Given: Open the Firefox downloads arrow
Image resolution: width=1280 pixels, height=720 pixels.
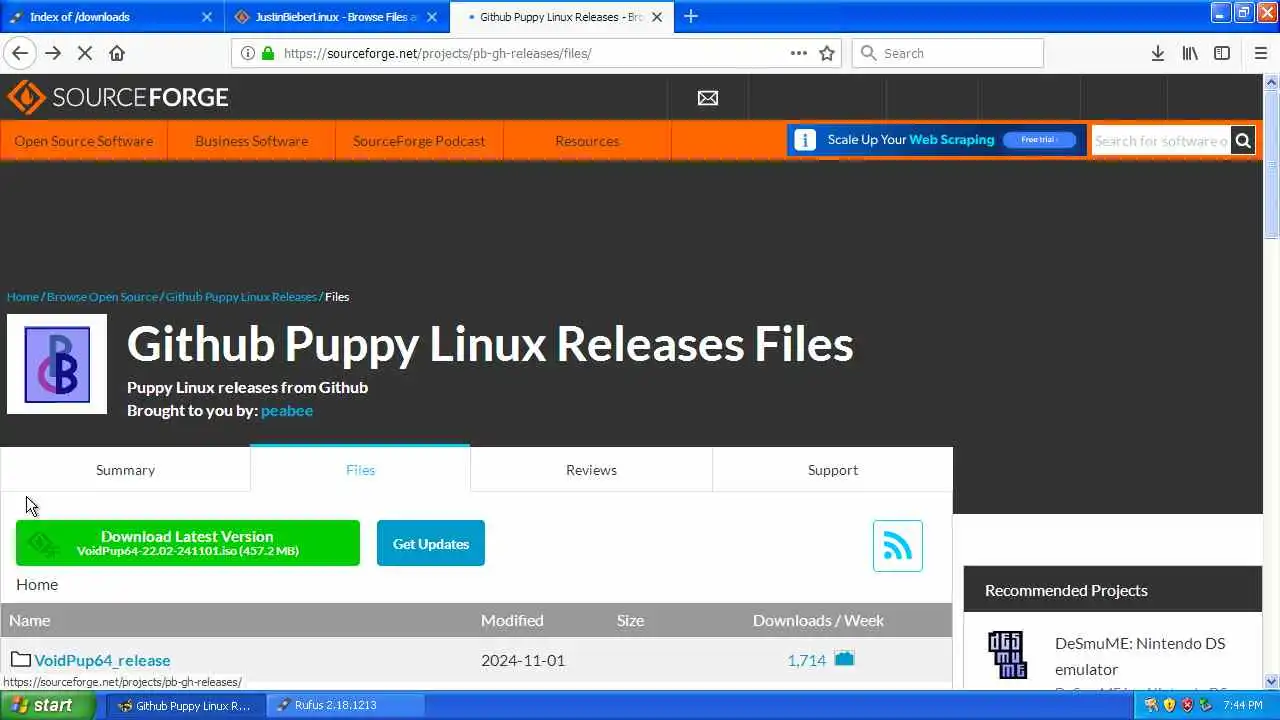Looking at the screenshot, I should [1157, 53].
